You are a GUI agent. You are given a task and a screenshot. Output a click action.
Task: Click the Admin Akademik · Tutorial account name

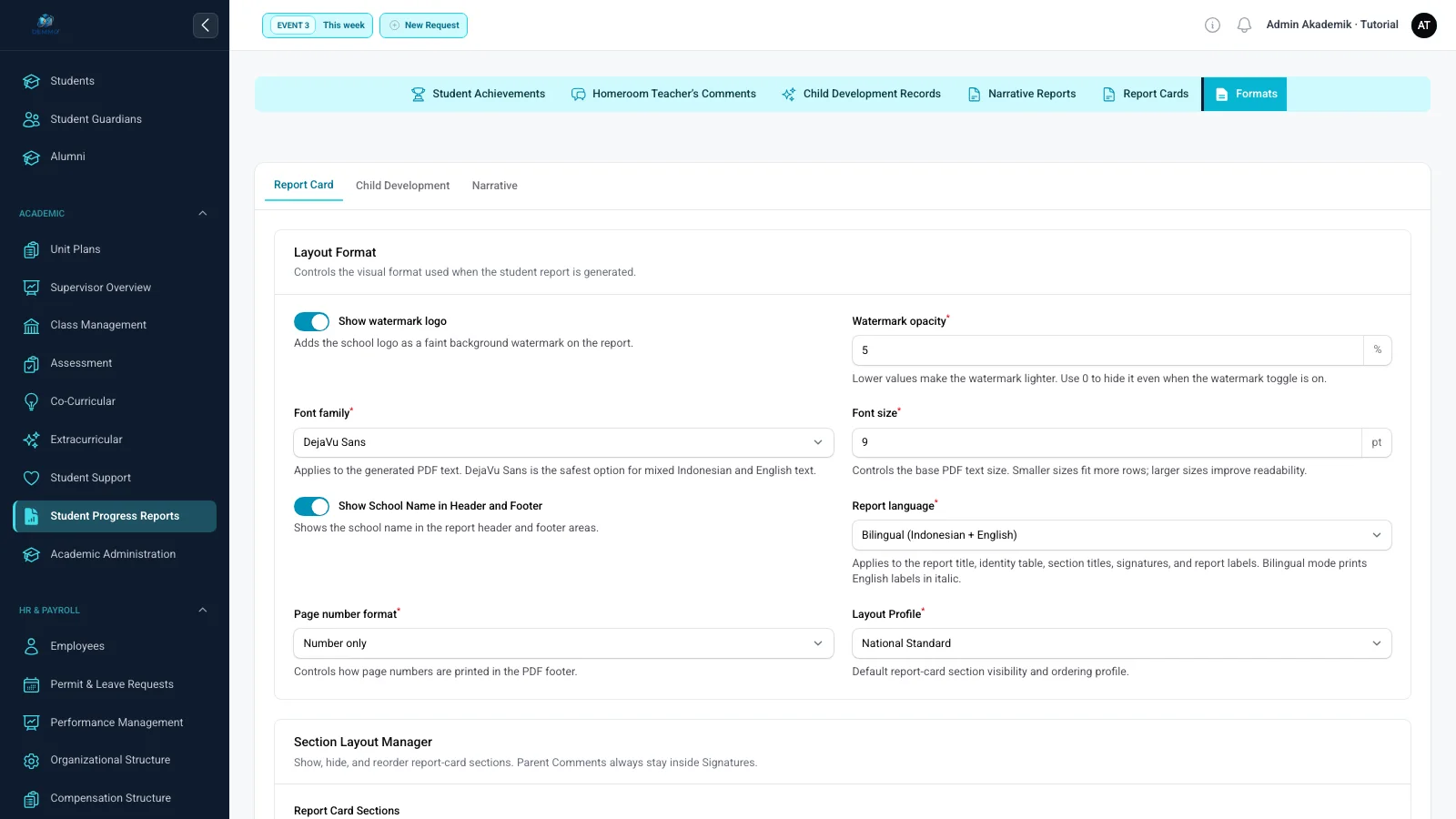1332,25
